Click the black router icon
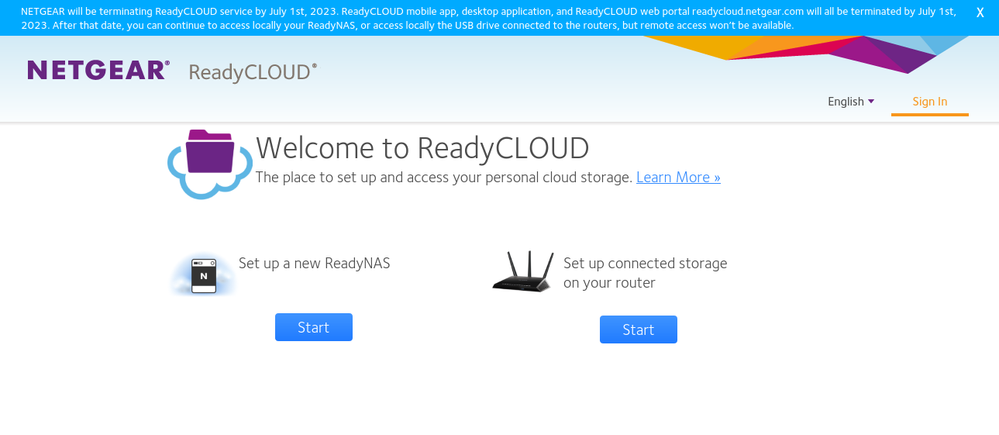The image size is (999, 435). tap(522, 272)
